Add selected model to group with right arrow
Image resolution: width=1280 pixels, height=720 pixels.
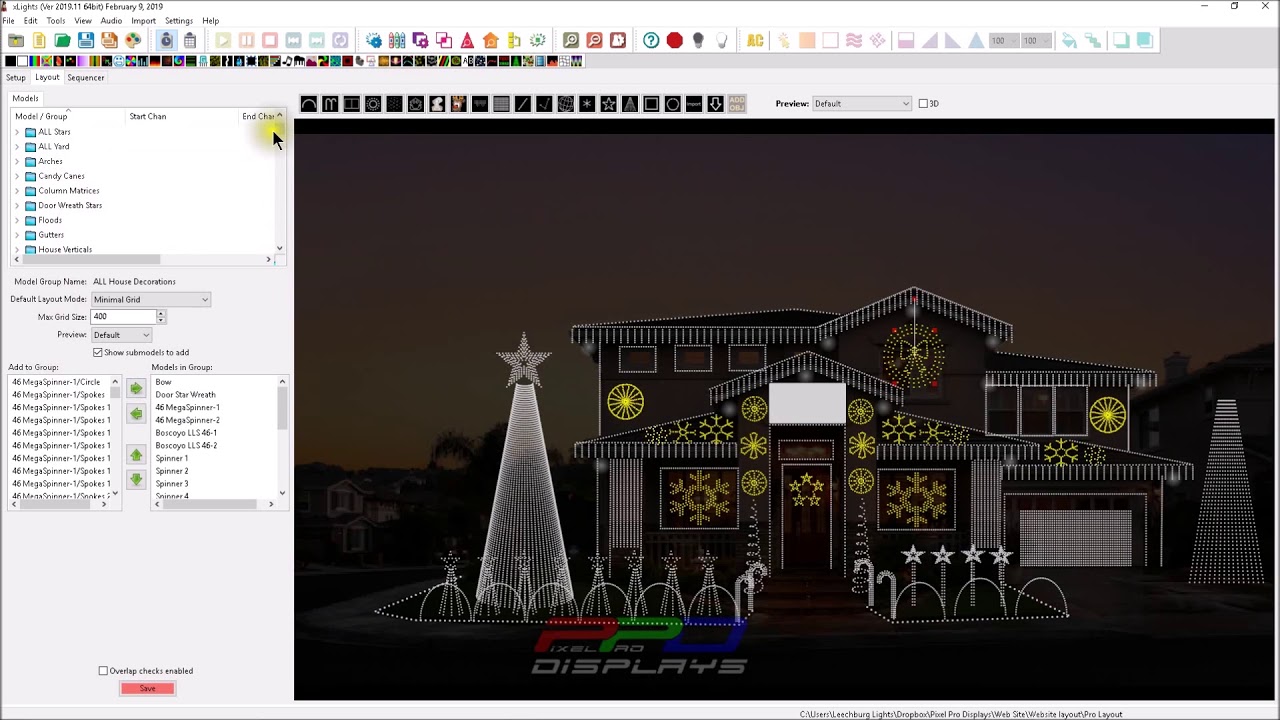pos(136,388)
